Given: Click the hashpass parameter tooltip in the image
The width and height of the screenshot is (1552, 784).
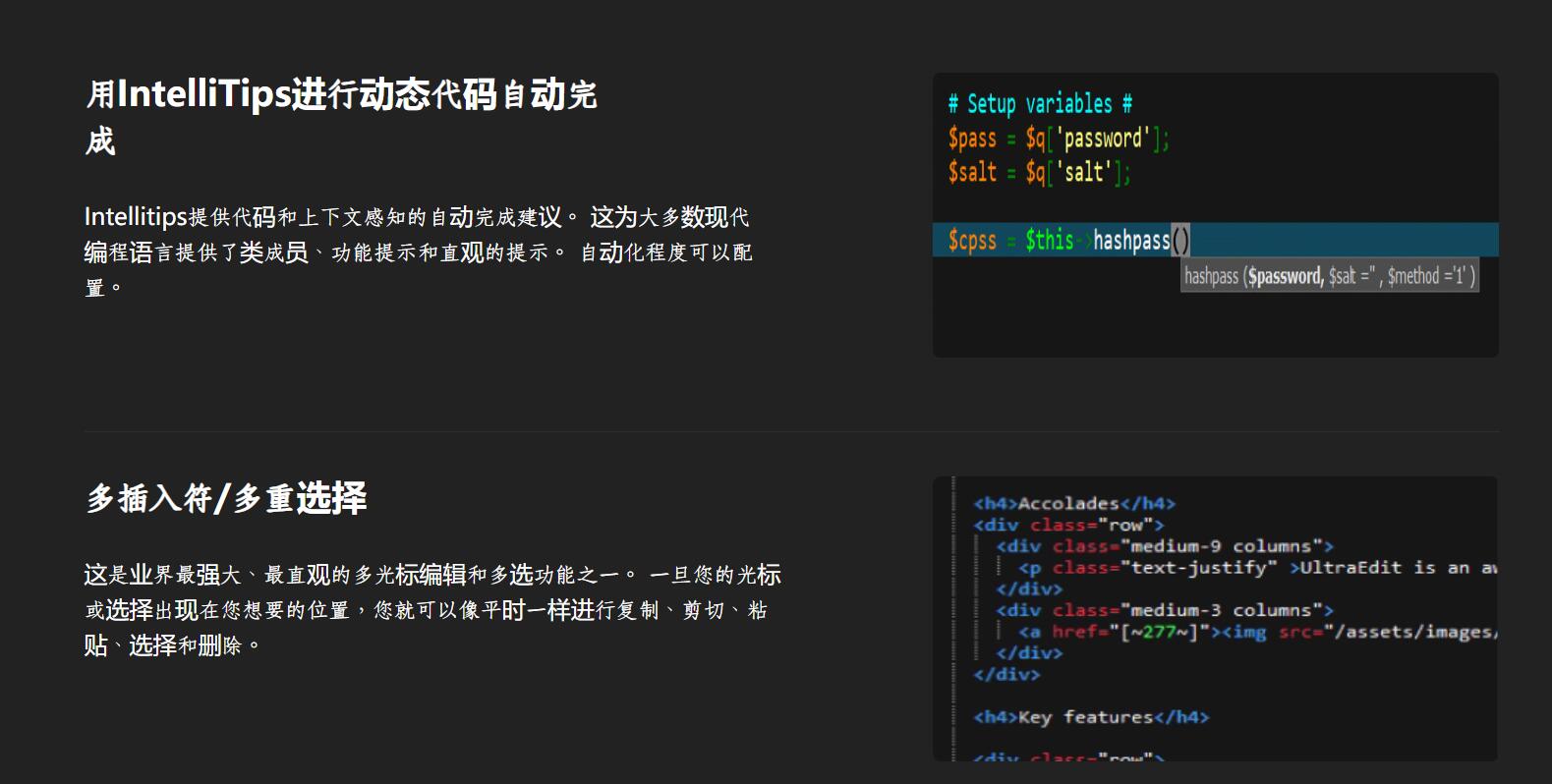Looking at the screenshot, I should (1330, 276).
